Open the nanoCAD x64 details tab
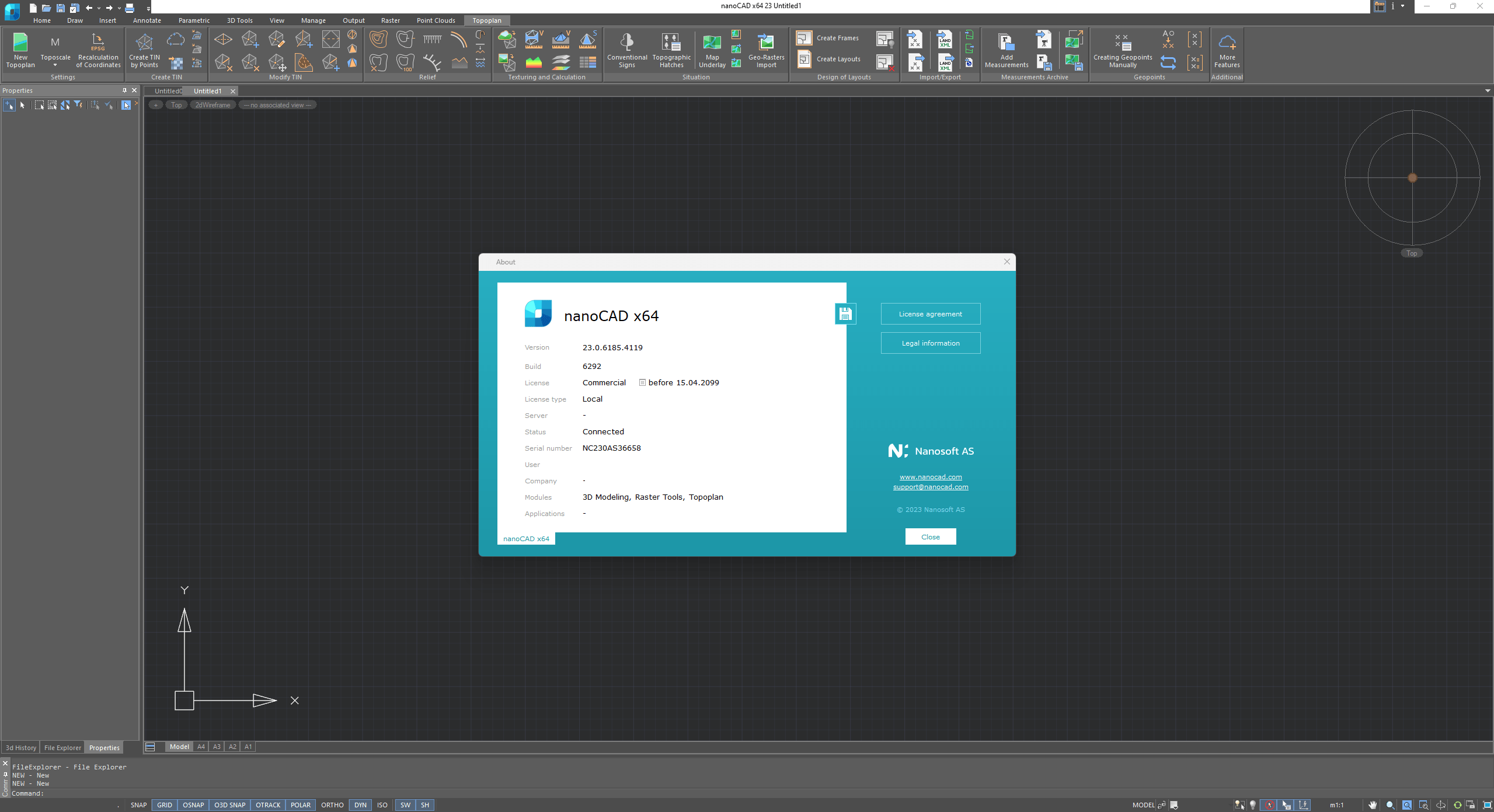The image size is (1494, 812). pos(527,539)
